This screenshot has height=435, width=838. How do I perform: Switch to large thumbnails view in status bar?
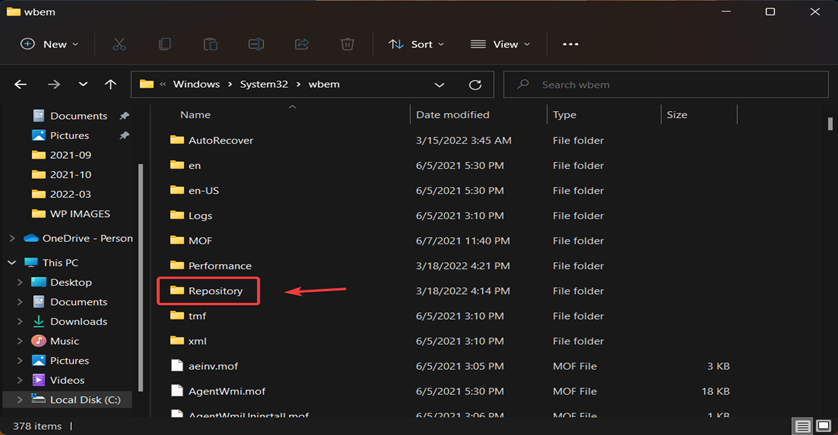tap(822, 426)
